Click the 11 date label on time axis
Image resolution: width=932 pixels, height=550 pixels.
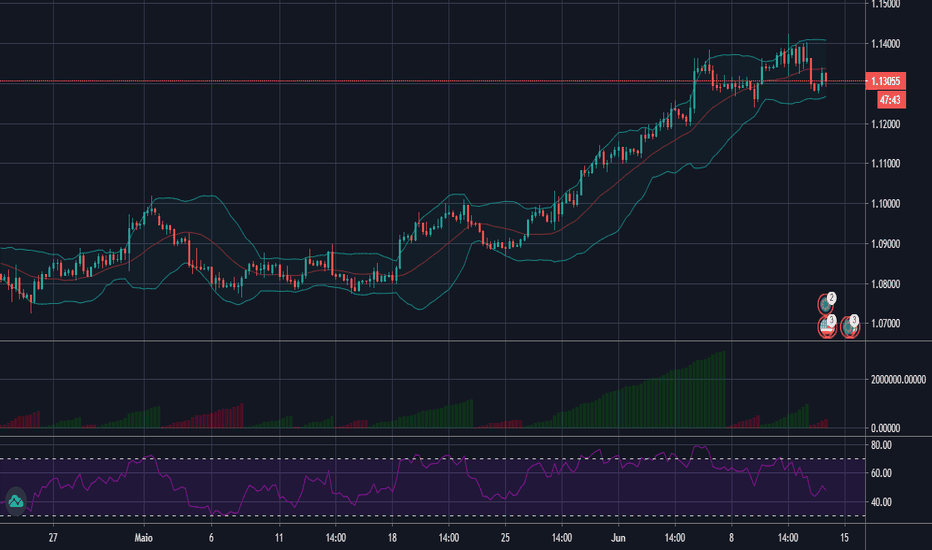tap(279, 538)
